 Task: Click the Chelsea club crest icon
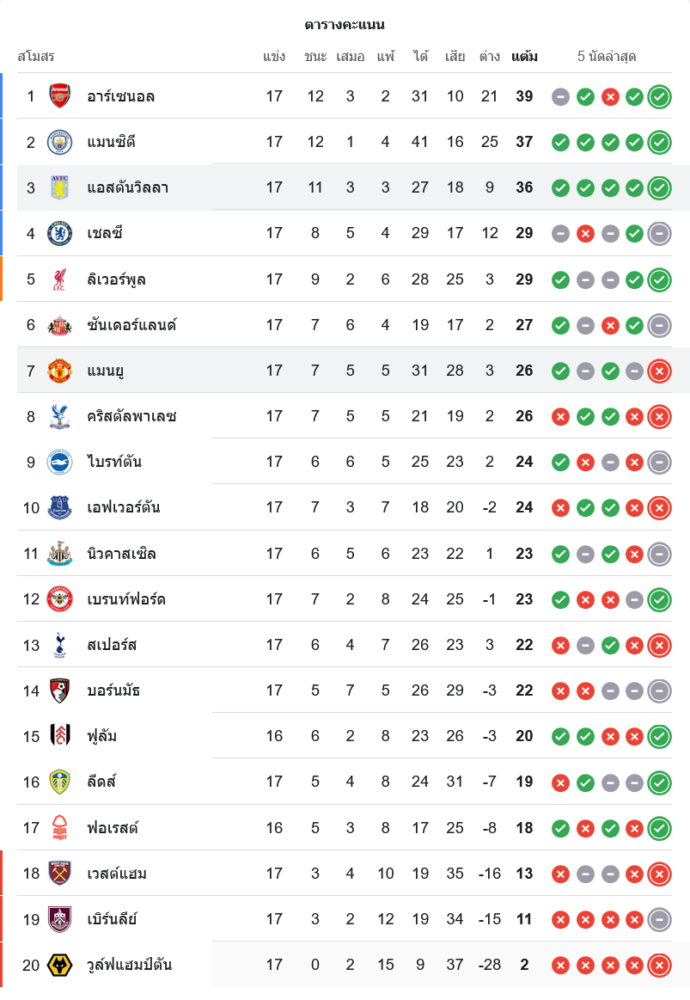pos(60,233)
